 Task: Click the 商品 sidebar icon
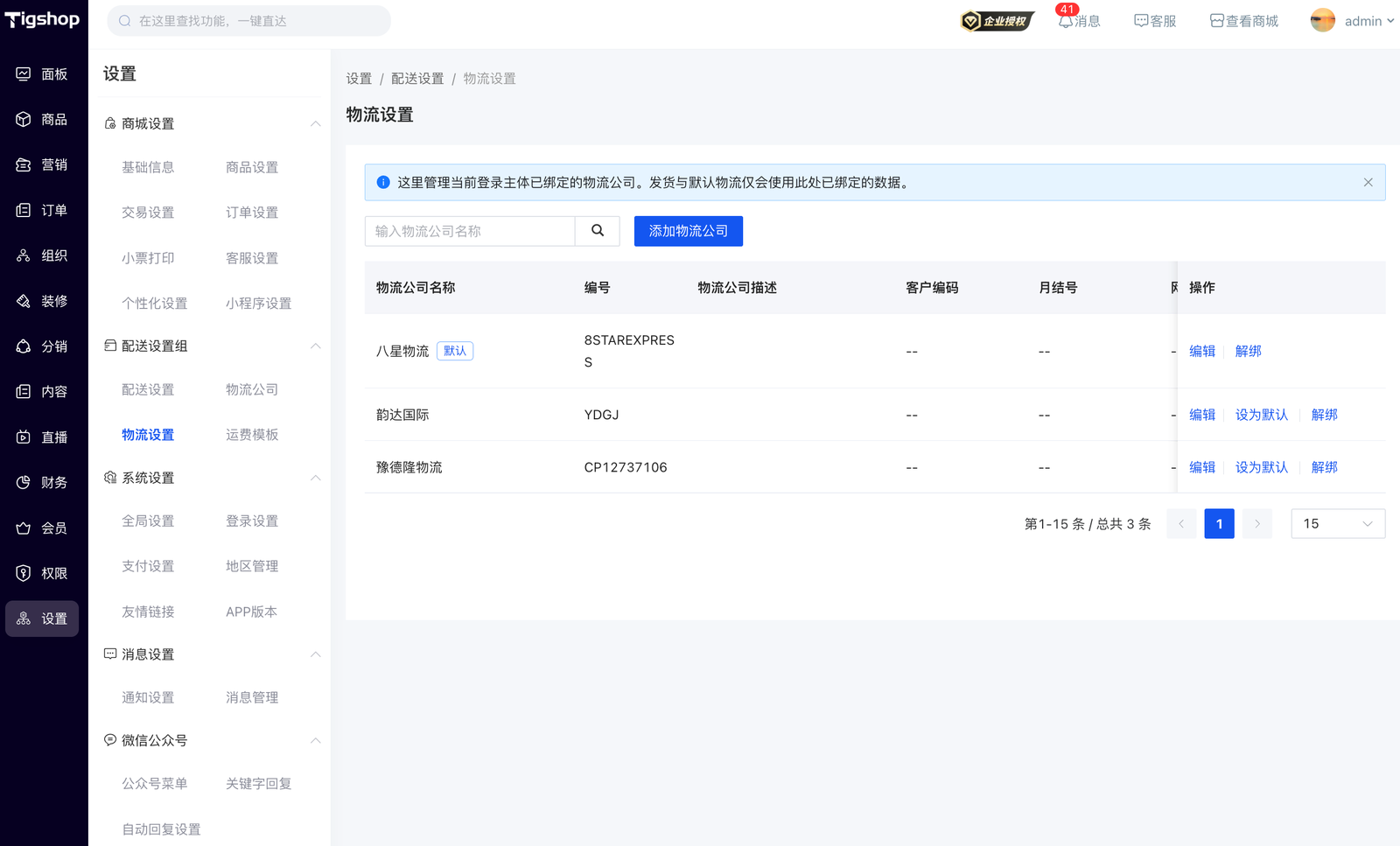pyautogui.click(x=24, y=120)
